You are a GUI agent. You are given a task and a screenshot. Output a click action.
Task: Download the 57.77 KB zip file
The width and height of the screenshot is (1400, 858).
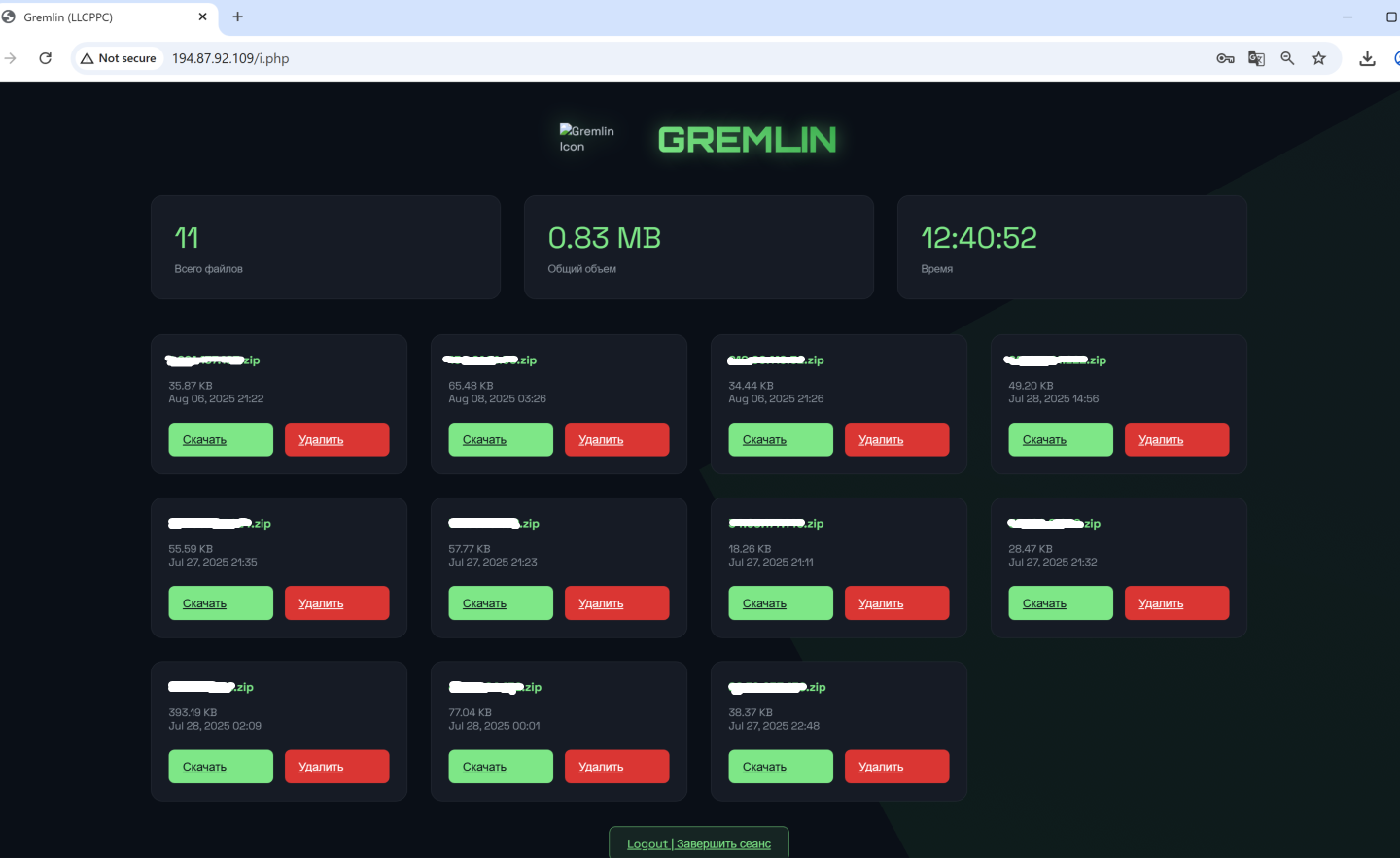[501, 602]
